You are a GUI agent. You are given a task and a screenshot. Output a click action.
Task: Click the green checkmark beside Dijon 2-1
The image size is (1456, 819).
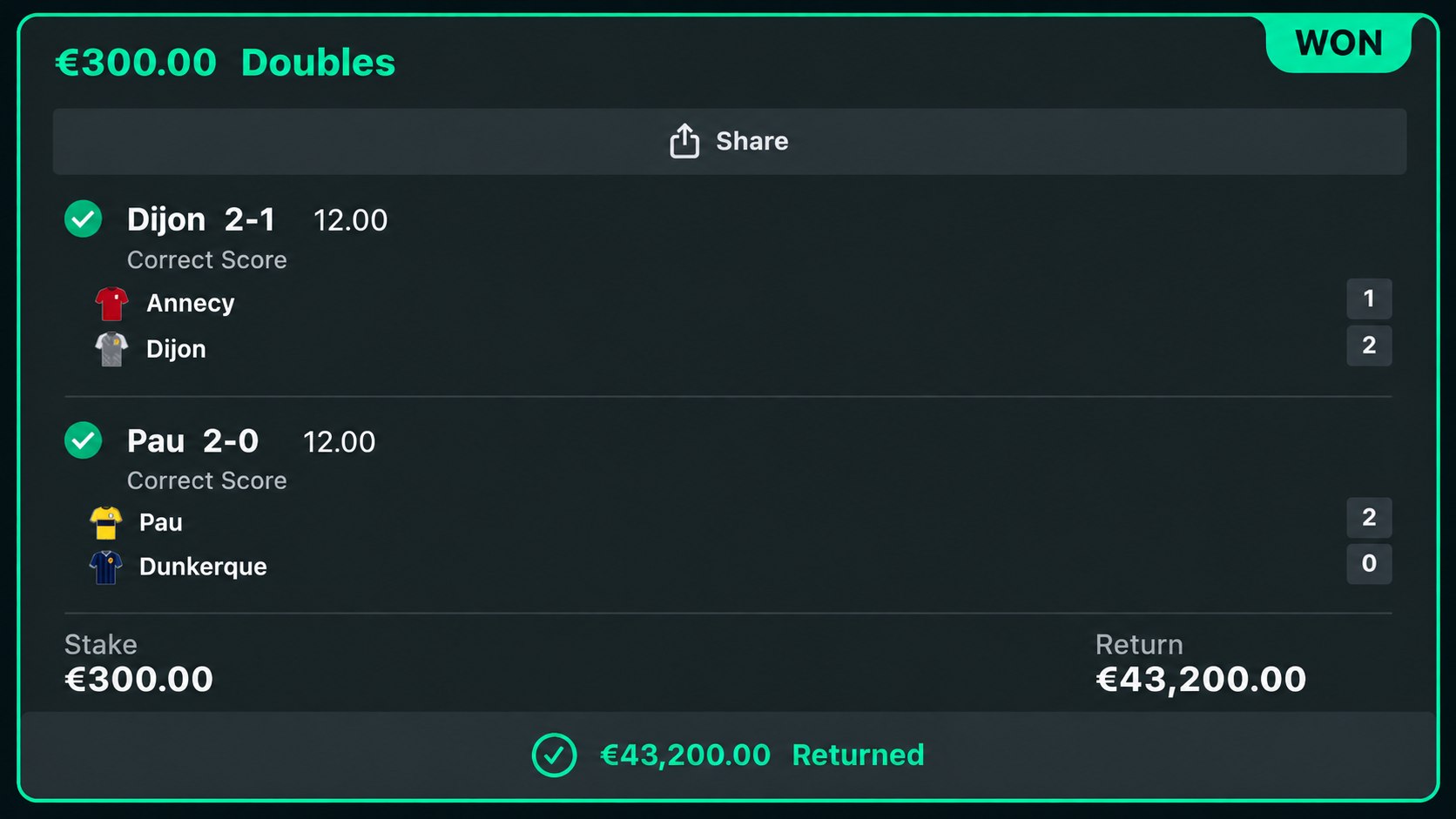[84, 218]
